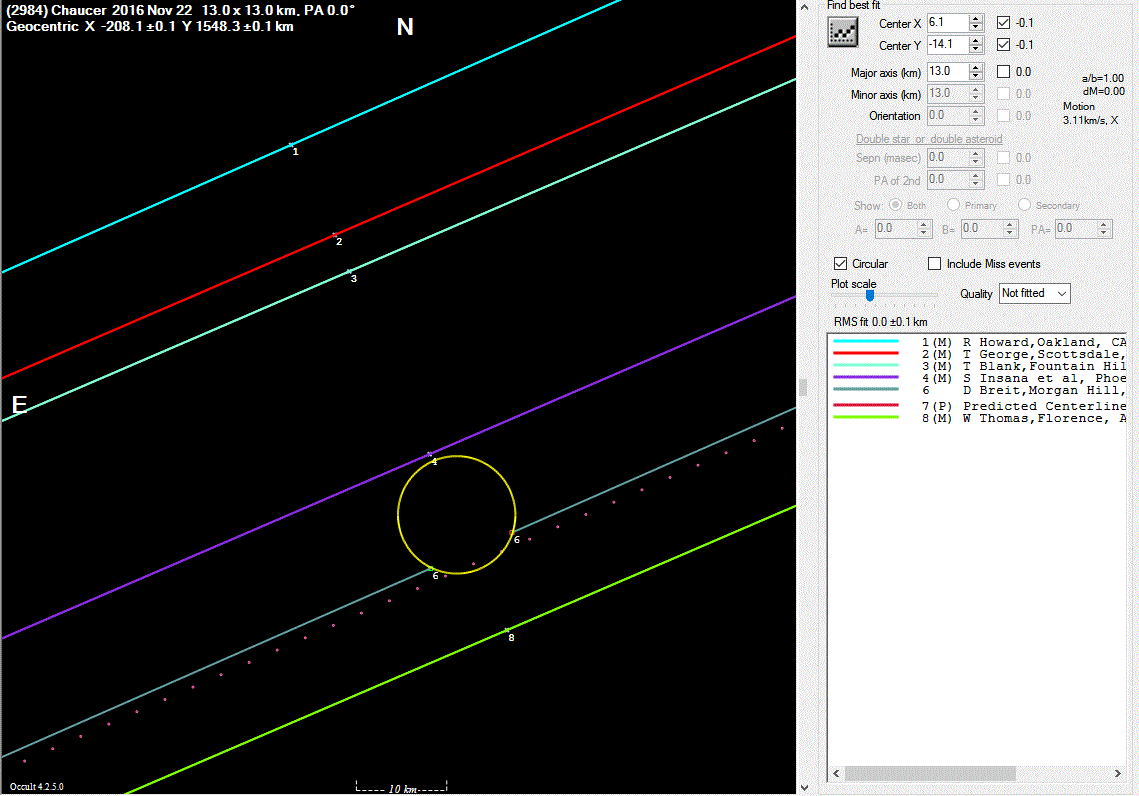Increase Center X with up spinner arrow
The width and height of the screenshot is (1139, 796).
click(976, 18)
